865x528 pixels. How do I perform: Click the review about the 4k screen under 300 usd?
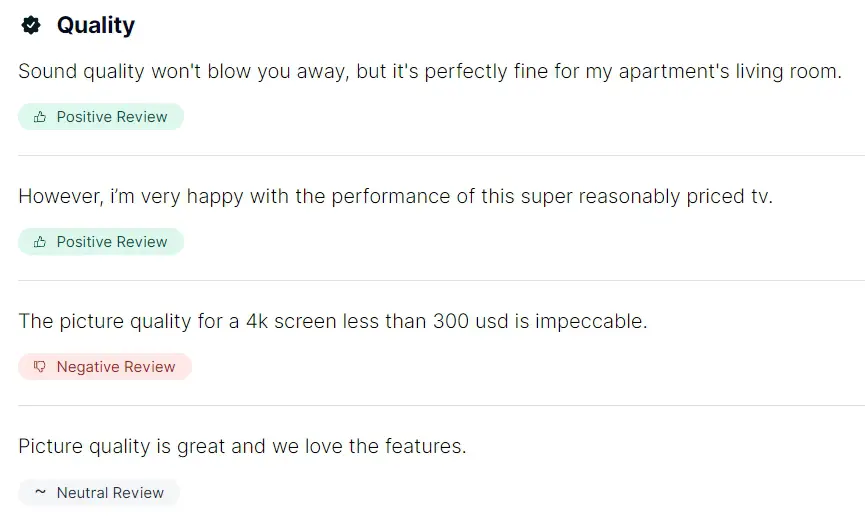pyautogui.click(x=333, y=322)
